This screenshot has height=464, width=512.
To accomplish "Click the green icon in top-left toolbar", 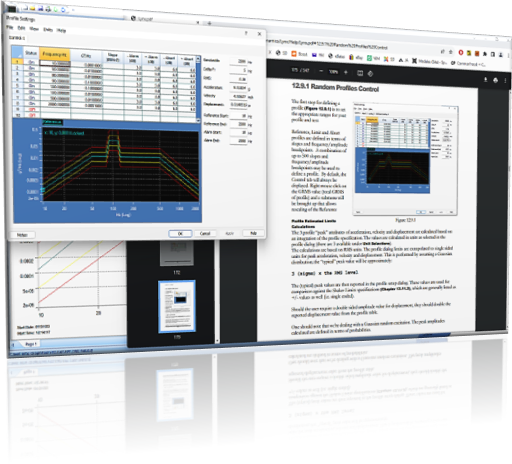I will point(56,9).
